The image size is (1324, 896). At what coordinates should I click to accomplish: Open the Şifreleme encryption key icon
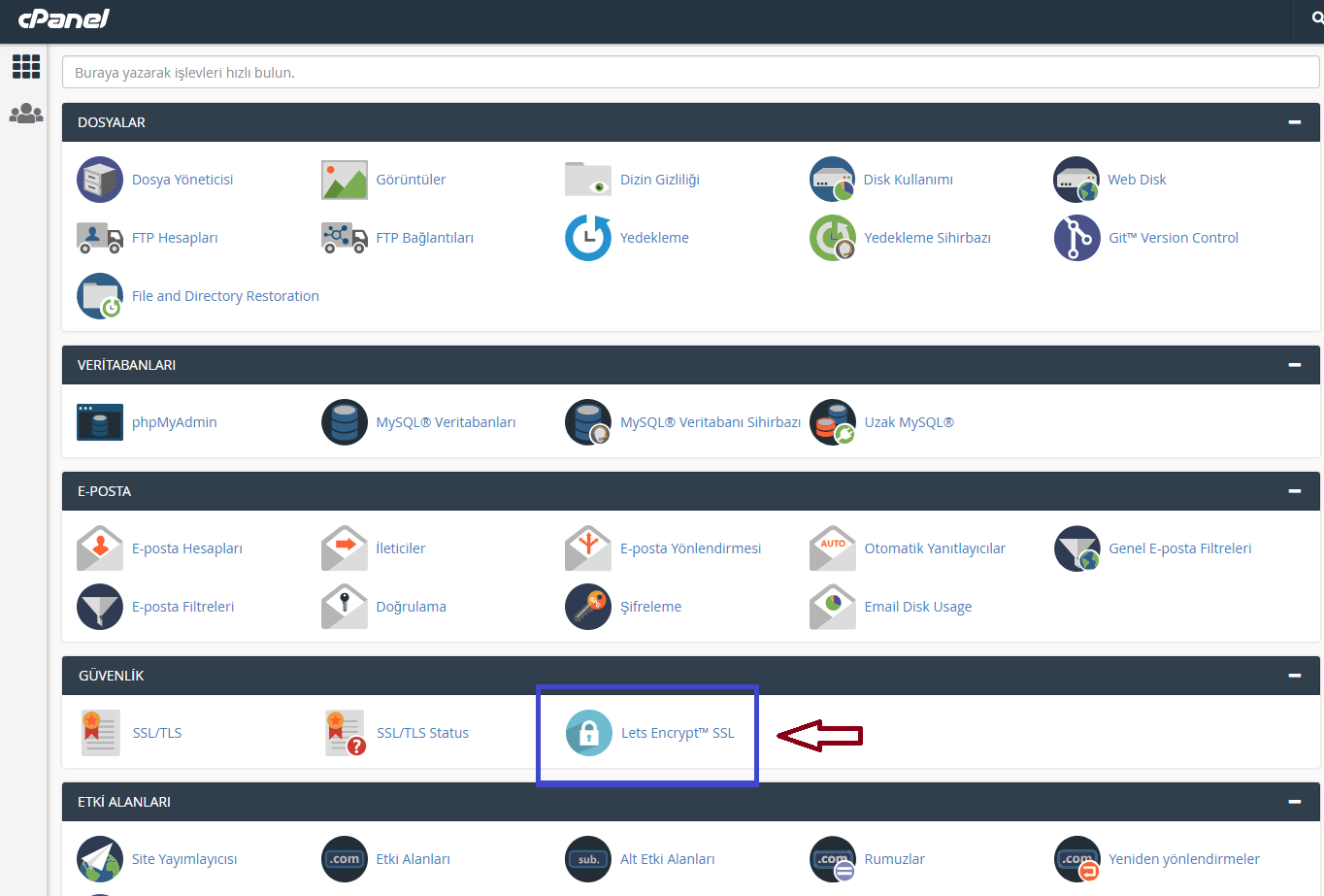pyautogui.click(x=588, y=607)
